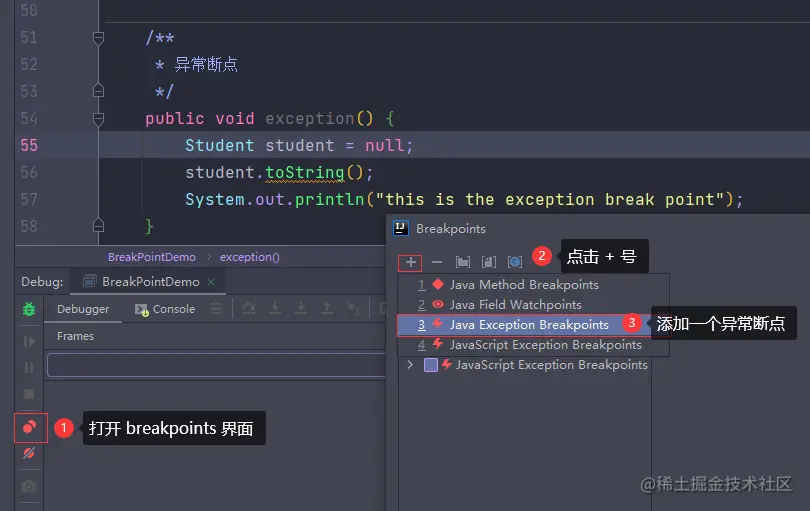Click the Step Out up-arrow icon
The height and width of the screenshot is (511, 810).
[327, 308]
